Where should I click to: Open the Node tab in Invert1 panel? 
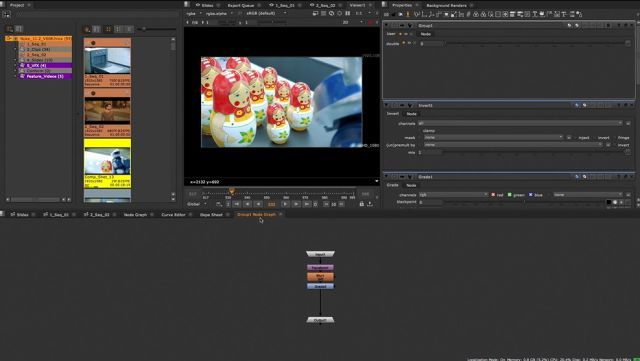(411, 114)
